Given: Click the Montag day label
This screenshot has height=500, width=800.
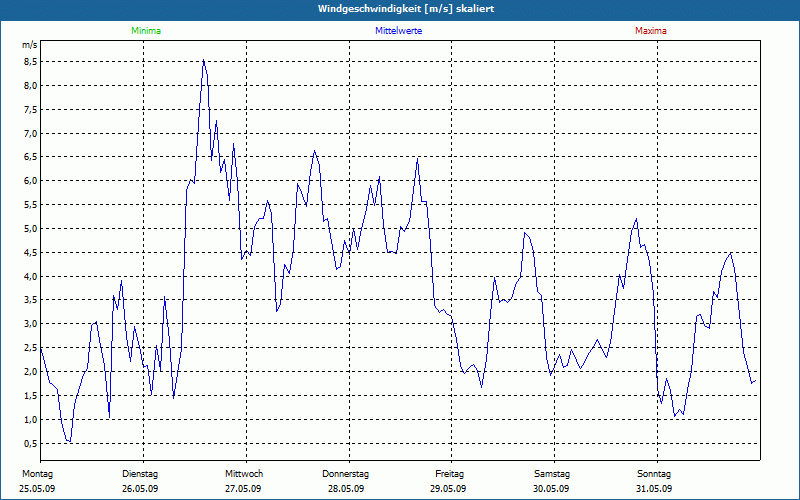Looking at the screenshot, I should click(37, 474).
